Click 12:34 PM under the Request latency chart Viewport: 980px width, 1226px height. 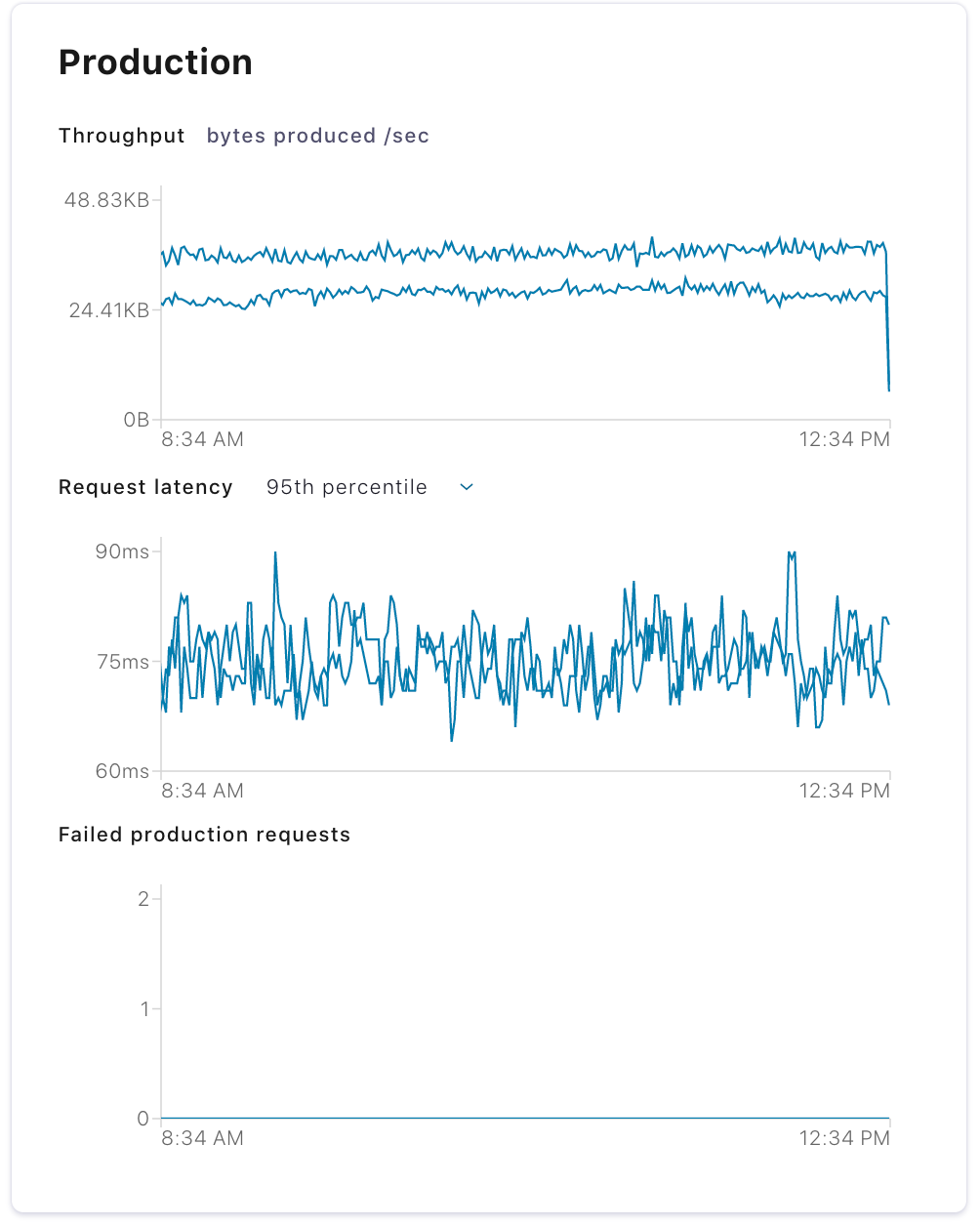click(x=844, y=791)
